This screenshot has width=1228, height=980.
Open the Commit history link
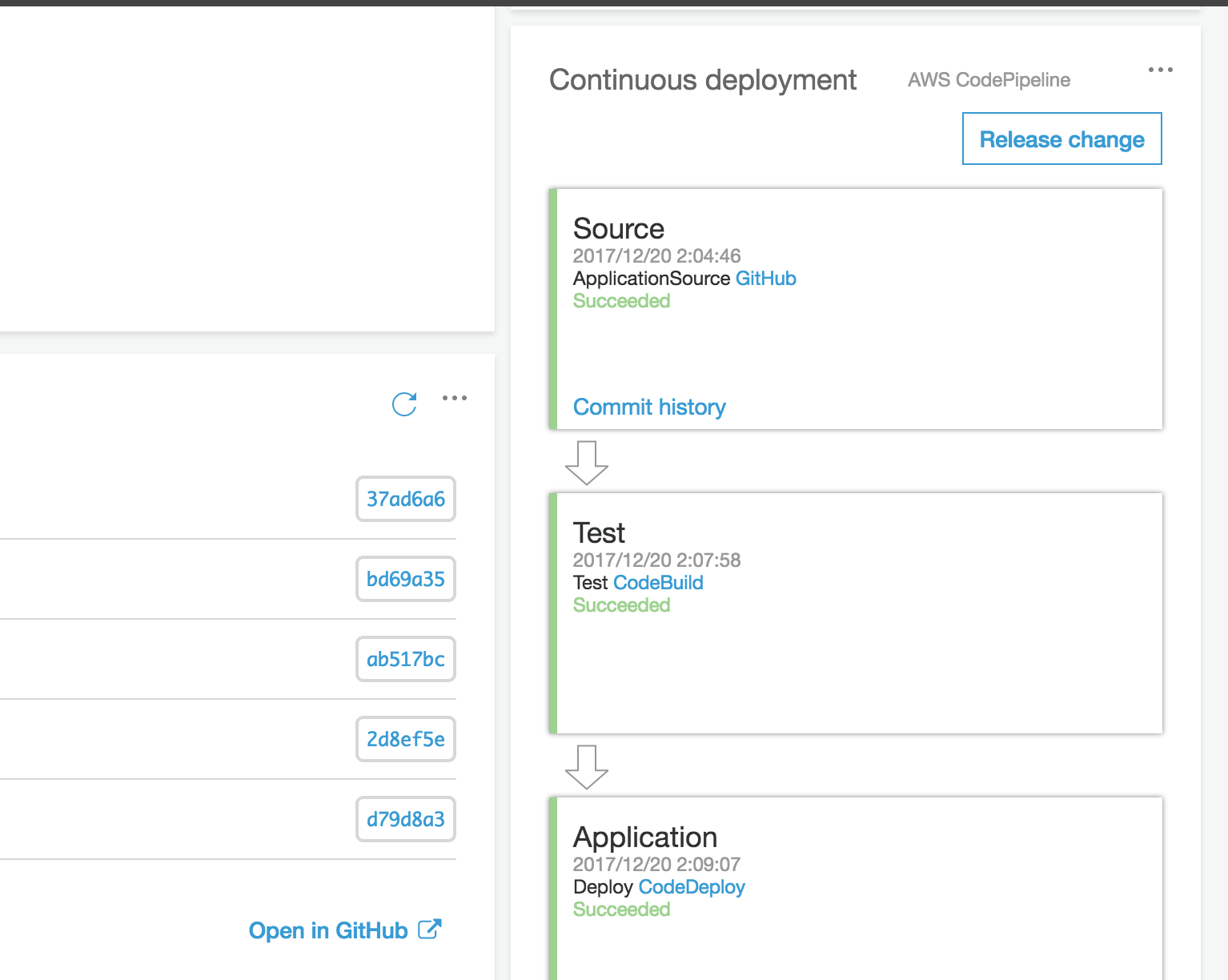[648, 407]
